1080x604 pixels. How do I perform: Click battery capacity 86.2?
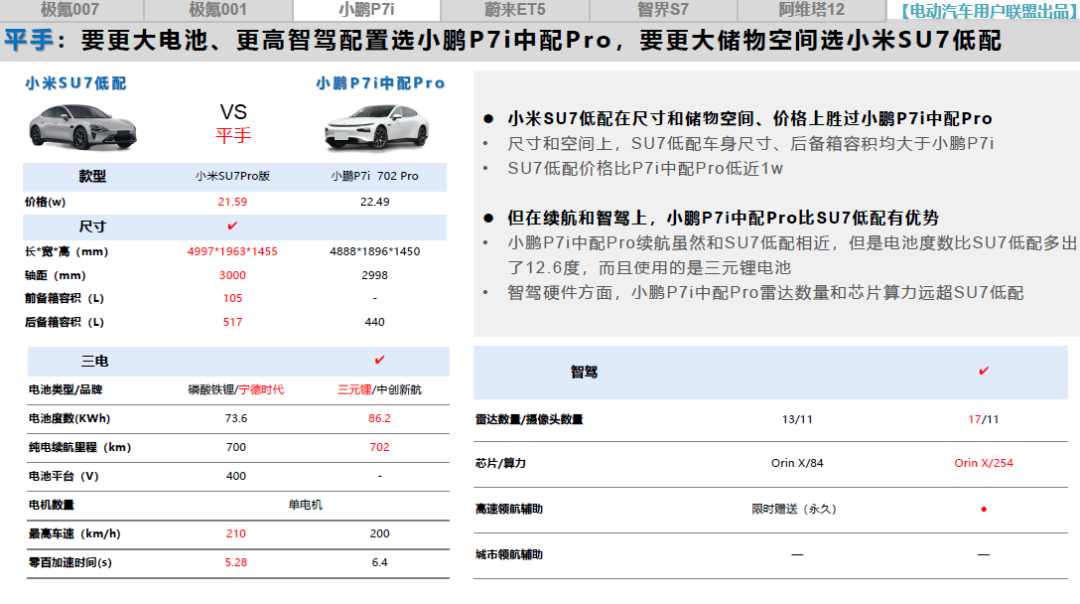[380, 418]
